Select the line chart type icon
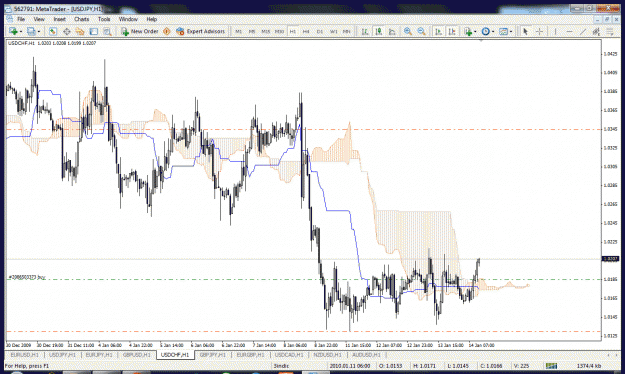 pos(392,31)
